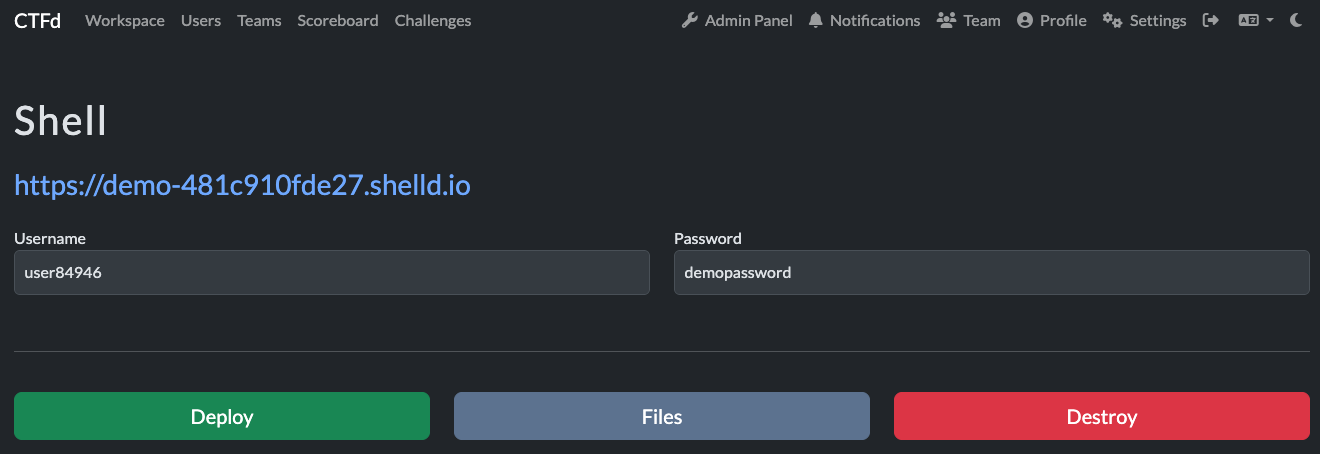Image resolution: width=1320 pixels, height=454 pixels.
Task: Click the Settings gears icon
Action: 1112,20
